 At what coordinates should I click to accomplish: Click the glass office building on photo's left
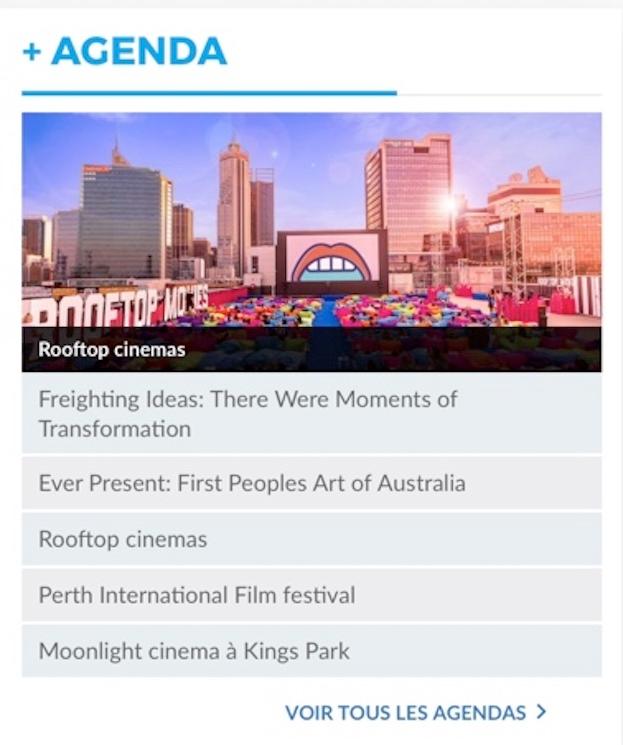click(124, 218)
